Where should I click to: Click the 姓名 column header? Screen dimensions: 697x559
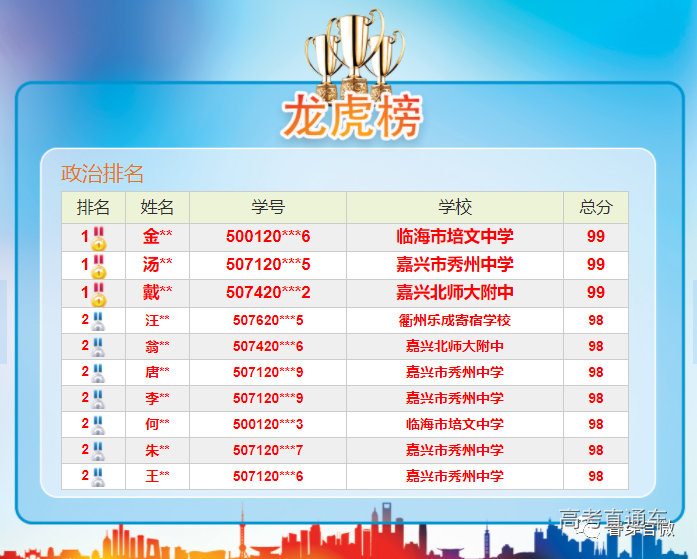[x=157, y=207]
